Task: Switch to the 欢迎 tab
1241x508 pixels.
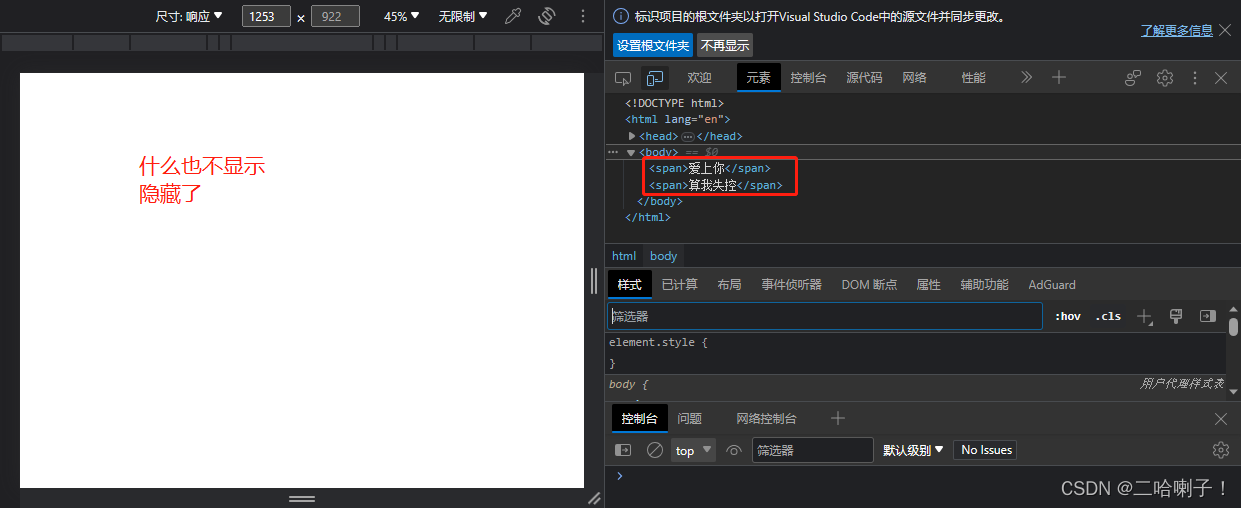Action: [699, 78]
